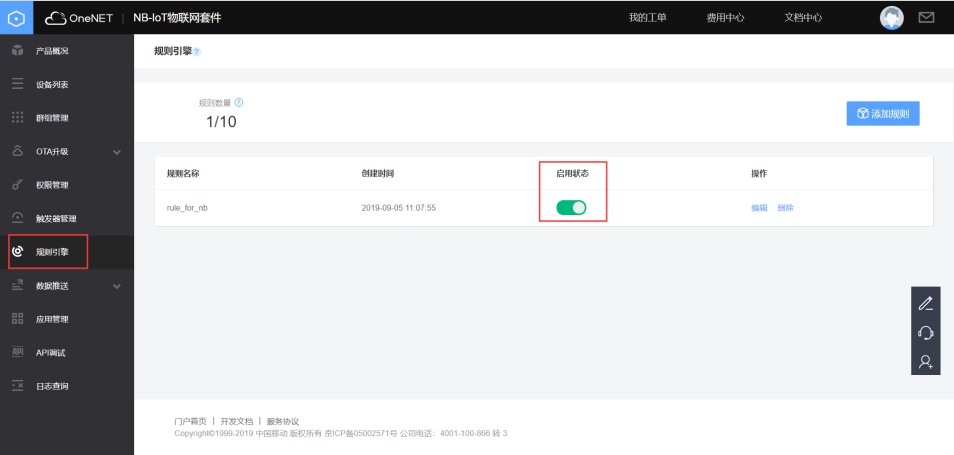
Task: Click 删除 link for rule_for_nb
Action: (785, 208)
